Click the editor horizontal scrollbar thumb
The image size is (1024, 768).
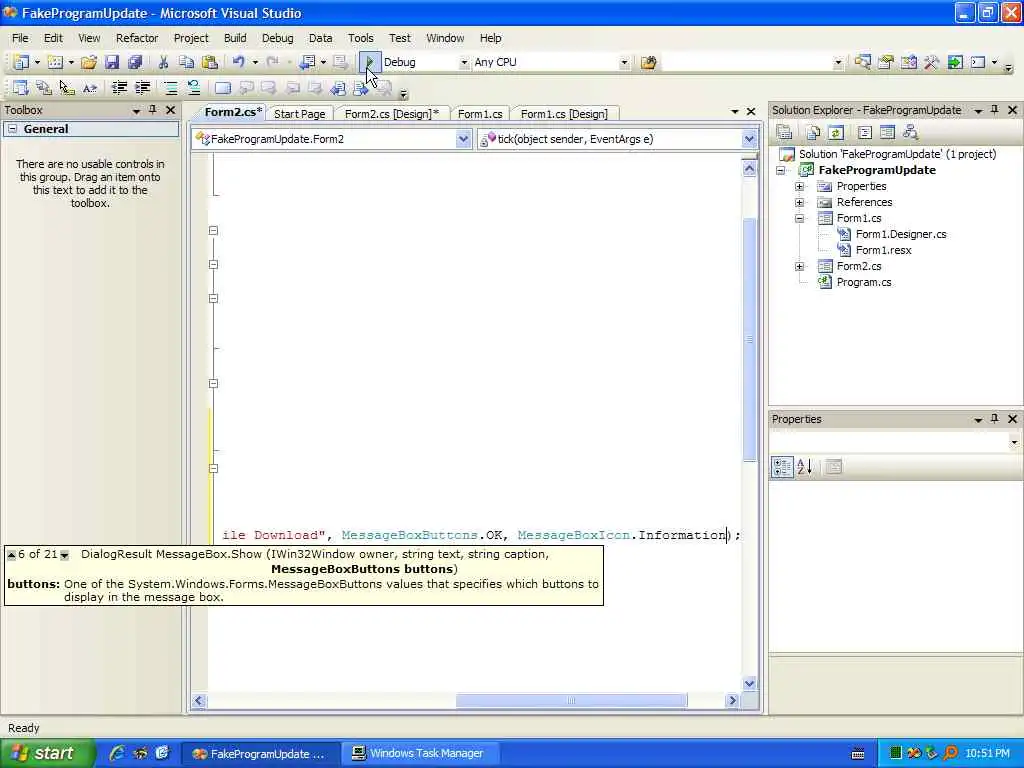point(571,700)
